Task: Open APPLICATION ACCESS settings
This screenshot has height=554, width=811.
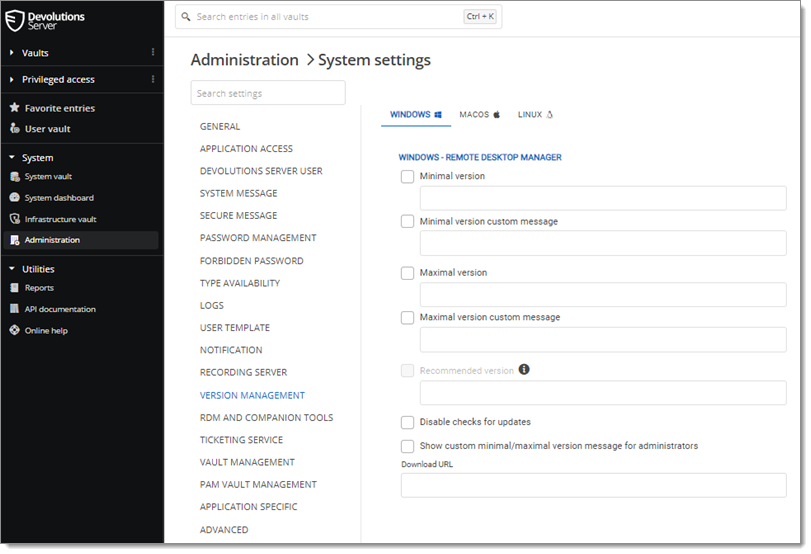Action: pos(246,148)
